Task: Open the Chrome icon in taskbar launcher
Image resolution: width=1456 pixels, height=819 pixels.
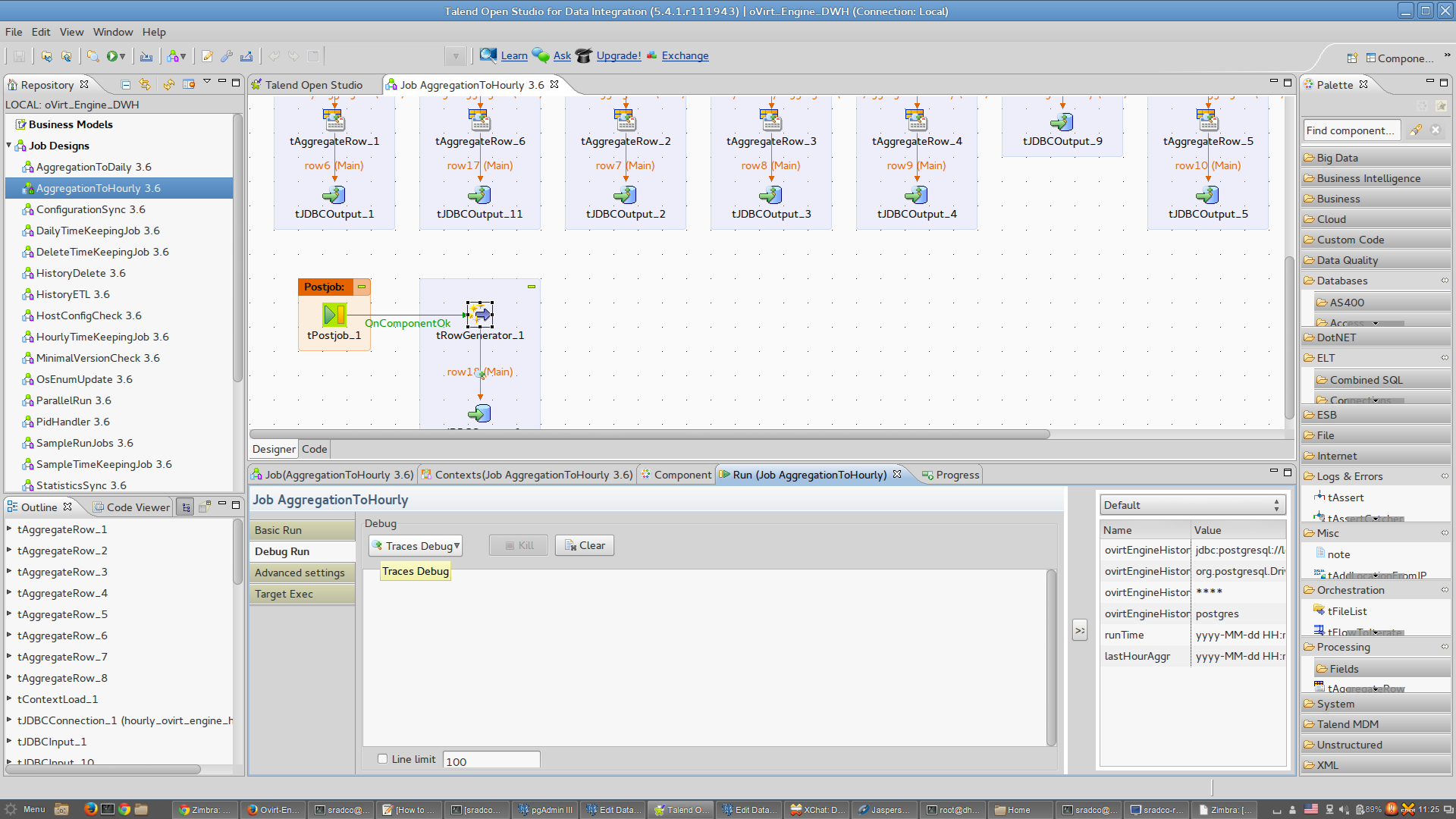Action: [x=124, y=809]
